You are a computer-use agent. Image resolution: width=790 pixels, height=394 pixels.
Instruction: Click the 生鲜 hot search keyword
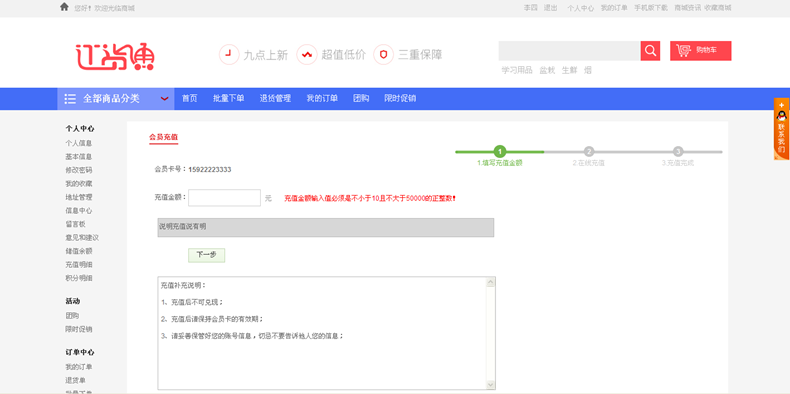pyautogui.click(x=569, y=71)
